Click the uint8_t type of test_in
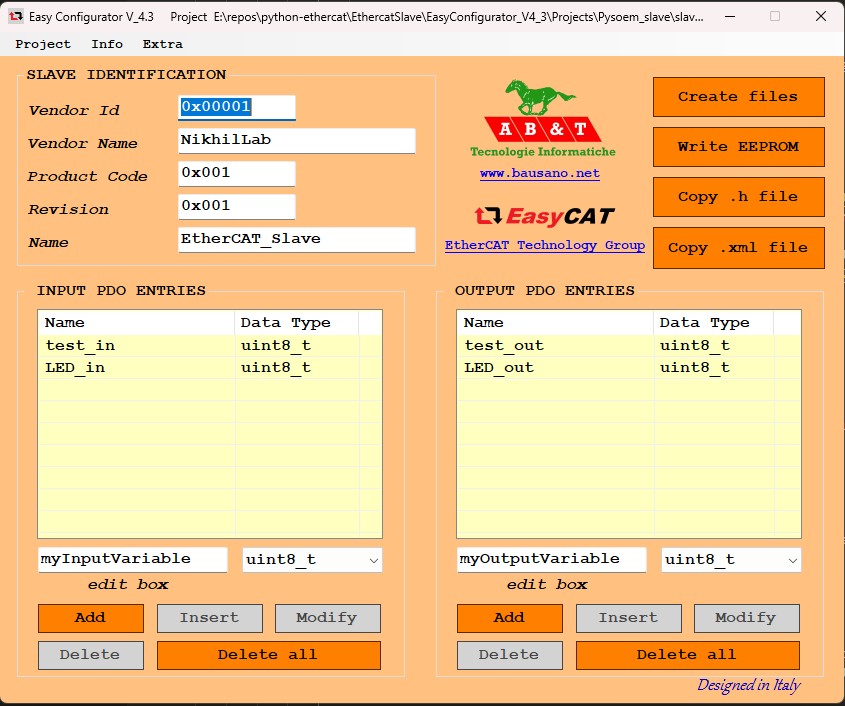 click(275, 345)
